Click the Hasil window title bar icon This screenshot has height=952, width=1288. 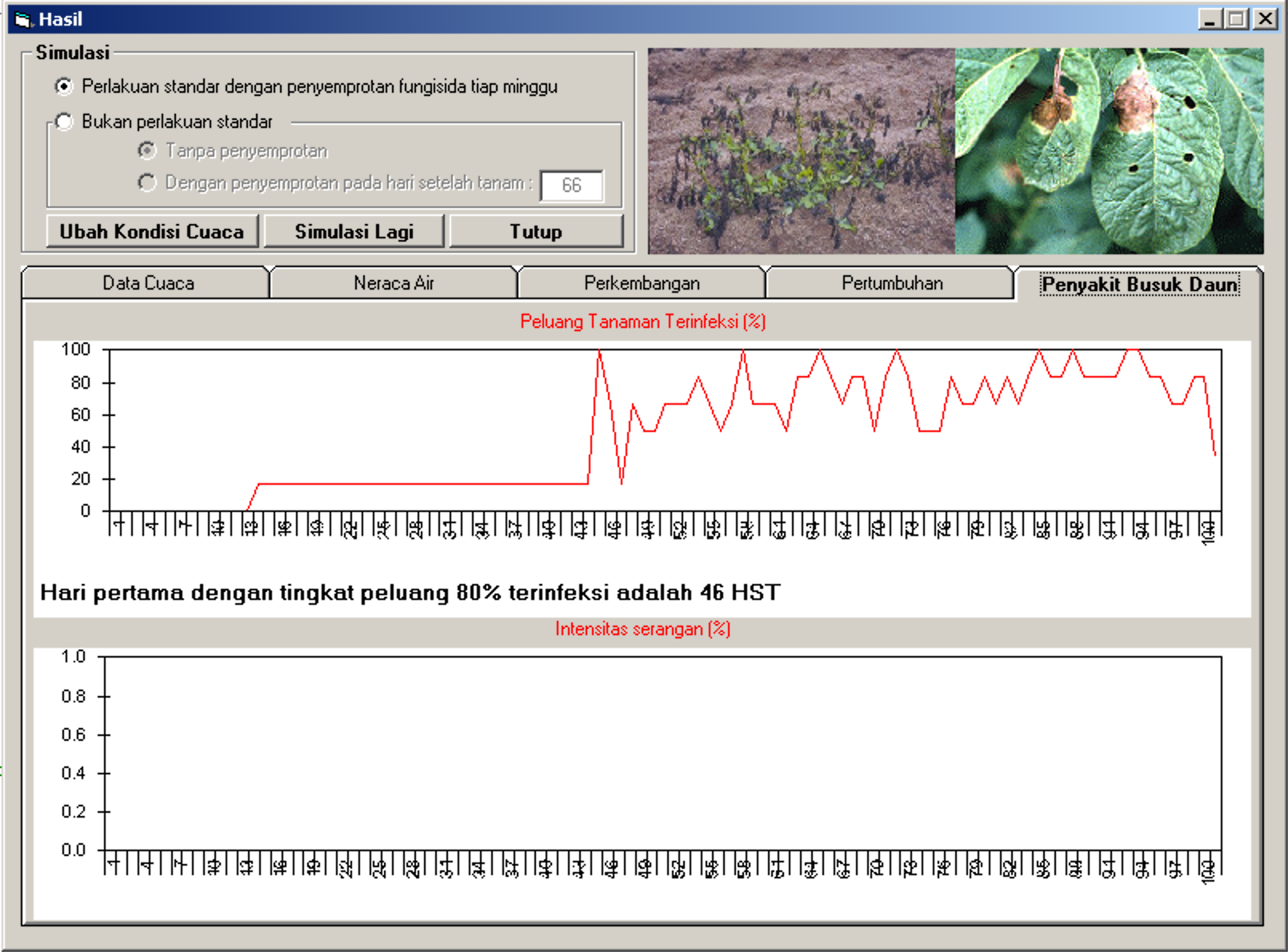(22, 19)
